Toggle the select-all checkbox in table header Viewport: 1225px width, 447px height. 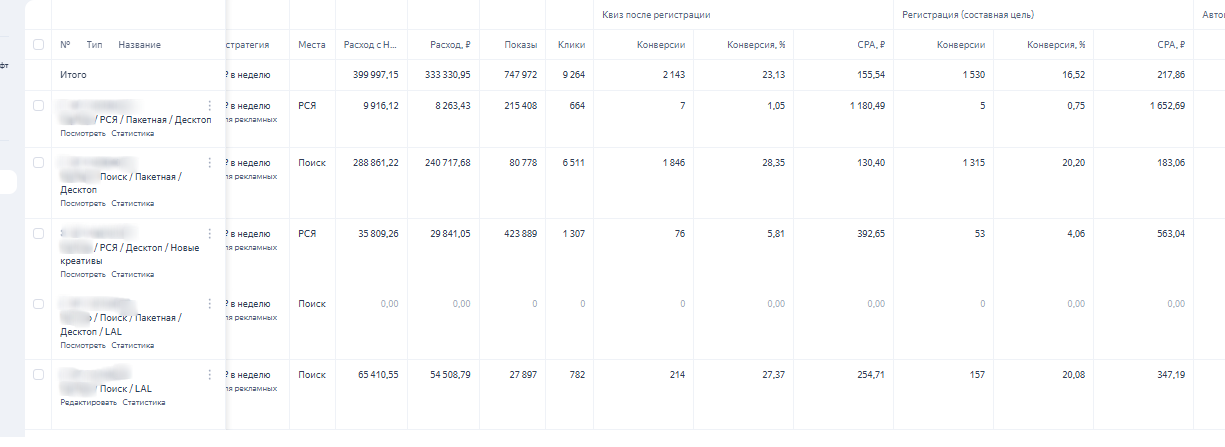[38, 45]
